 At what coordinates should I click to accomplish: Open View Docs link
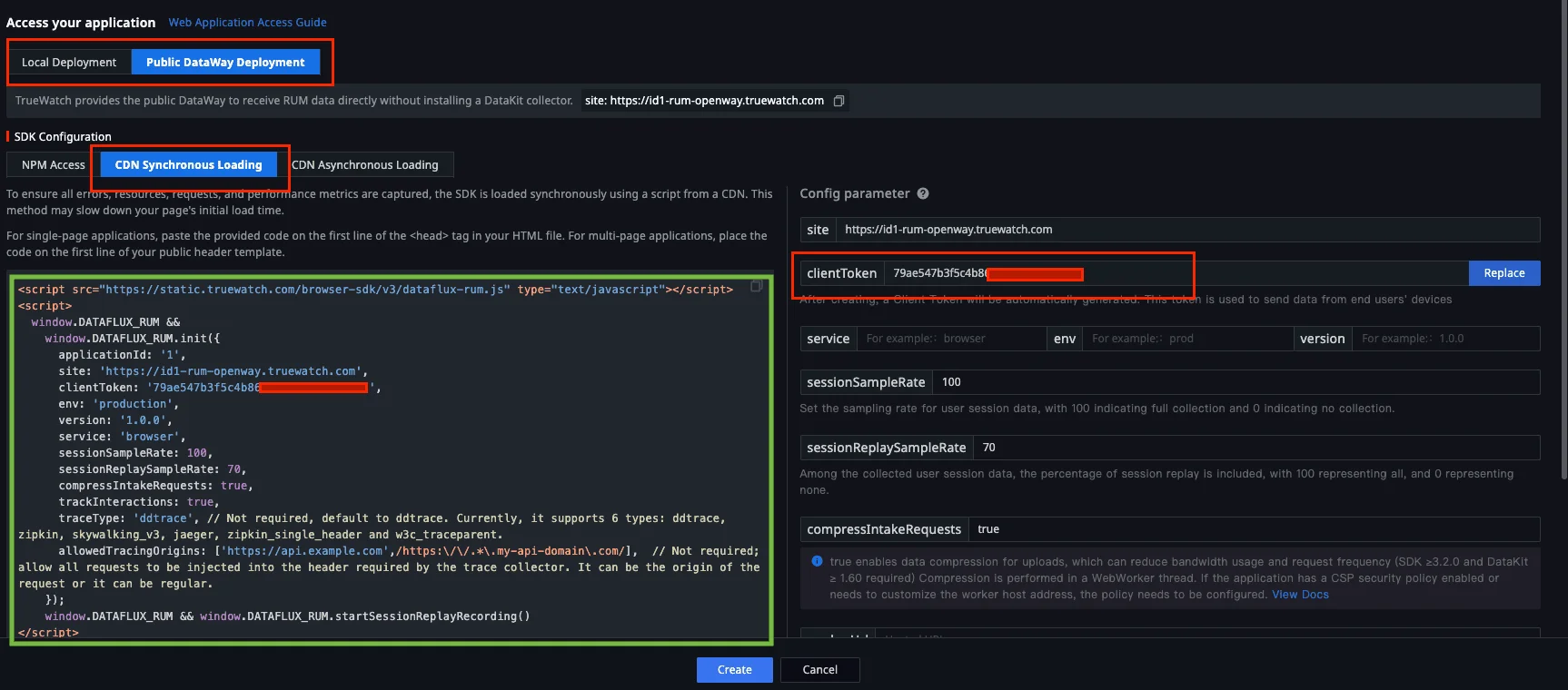pyautogui.click(x=1300, y=595)
